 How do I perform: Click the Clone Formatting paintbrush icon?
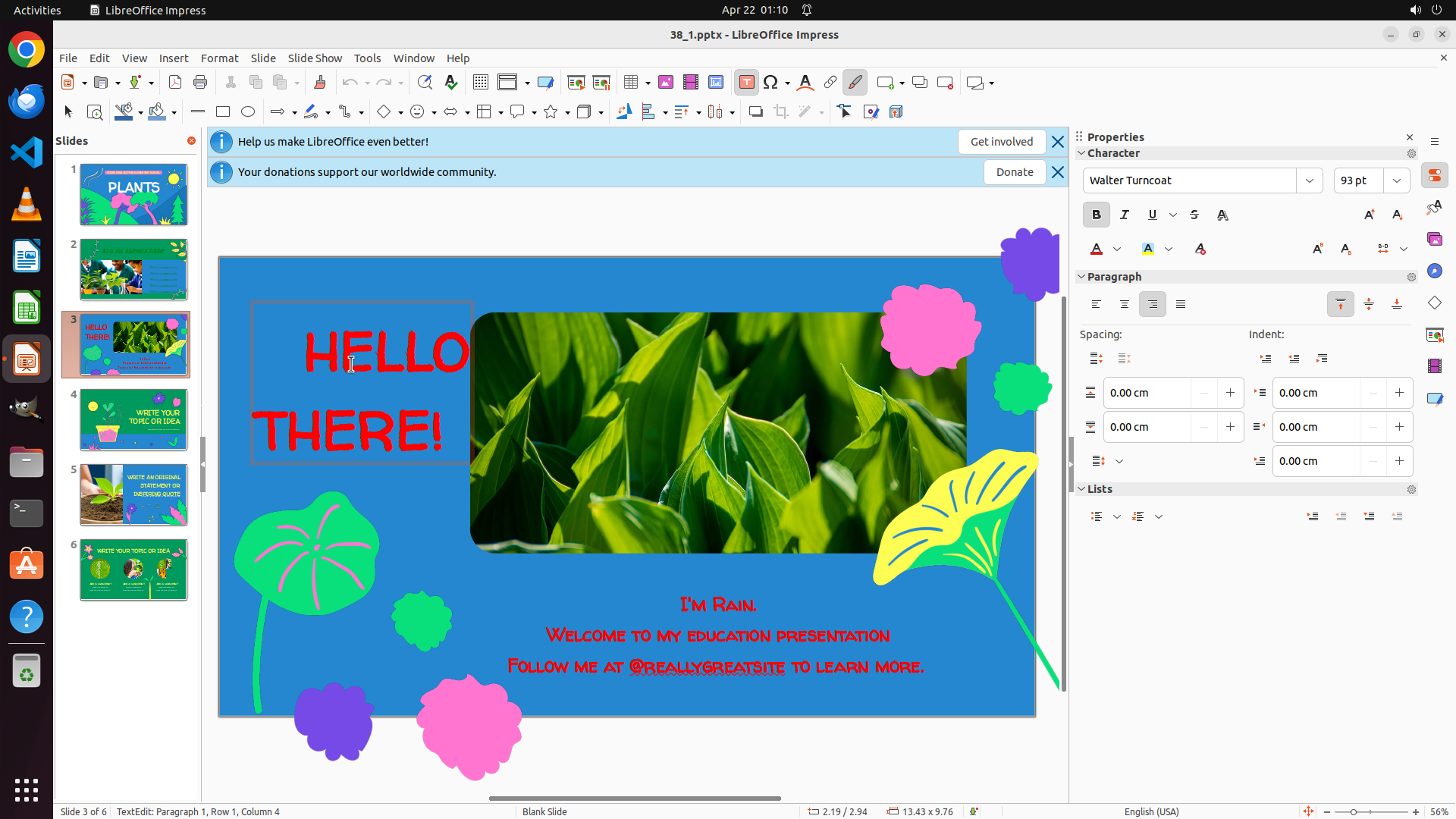click(x=319, y=83)
